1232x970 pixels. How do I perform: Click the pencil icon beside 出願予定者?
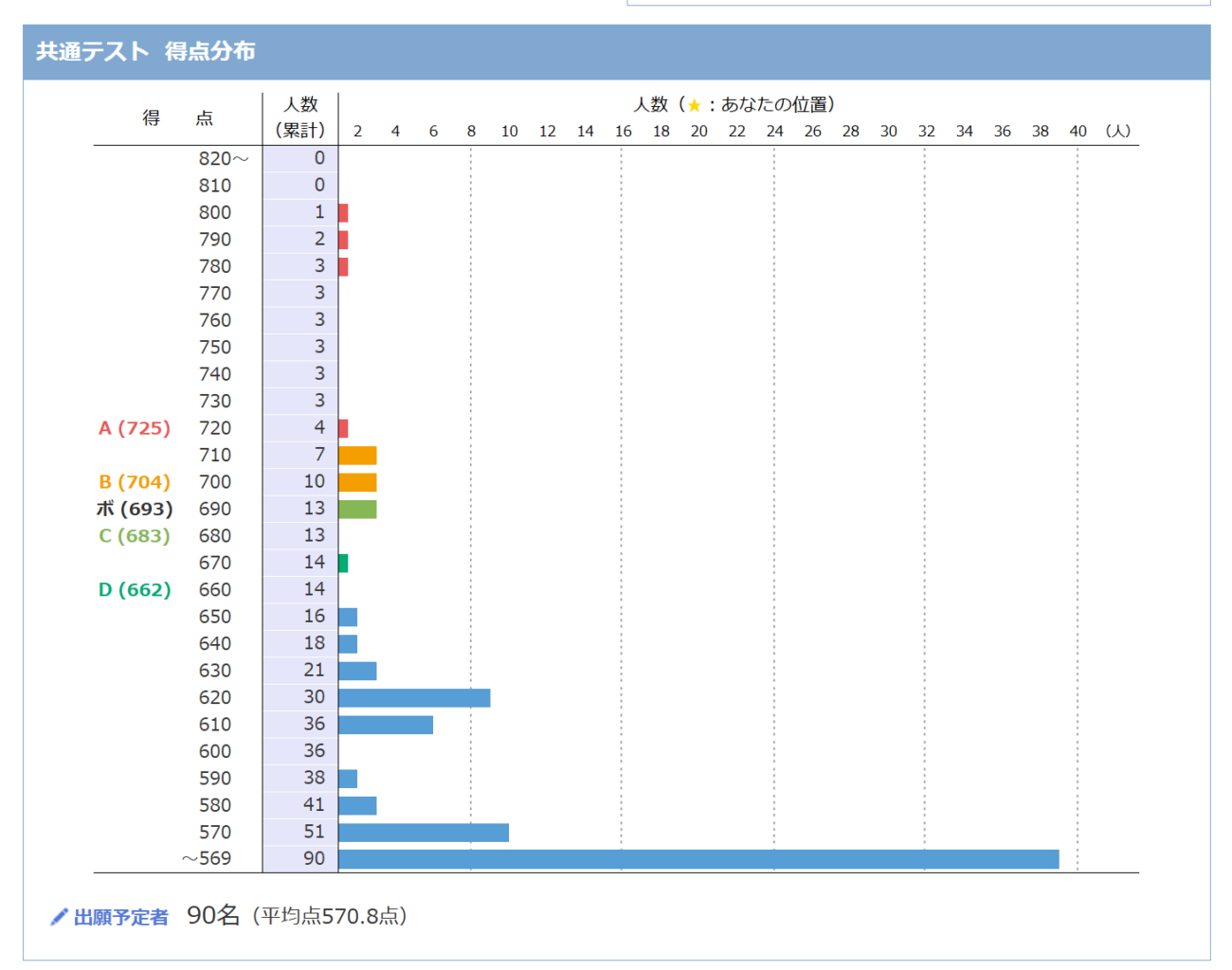(59, 917)
